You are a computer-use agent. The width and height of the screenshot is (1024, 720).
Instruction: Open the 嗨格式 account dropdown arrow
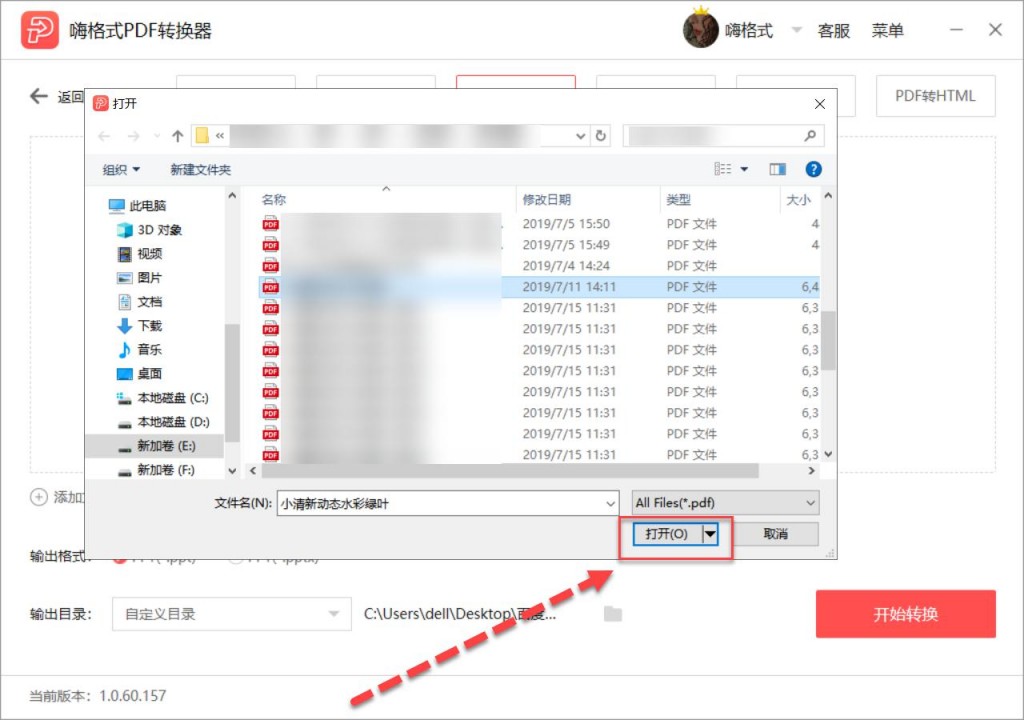tap(796, 30)
